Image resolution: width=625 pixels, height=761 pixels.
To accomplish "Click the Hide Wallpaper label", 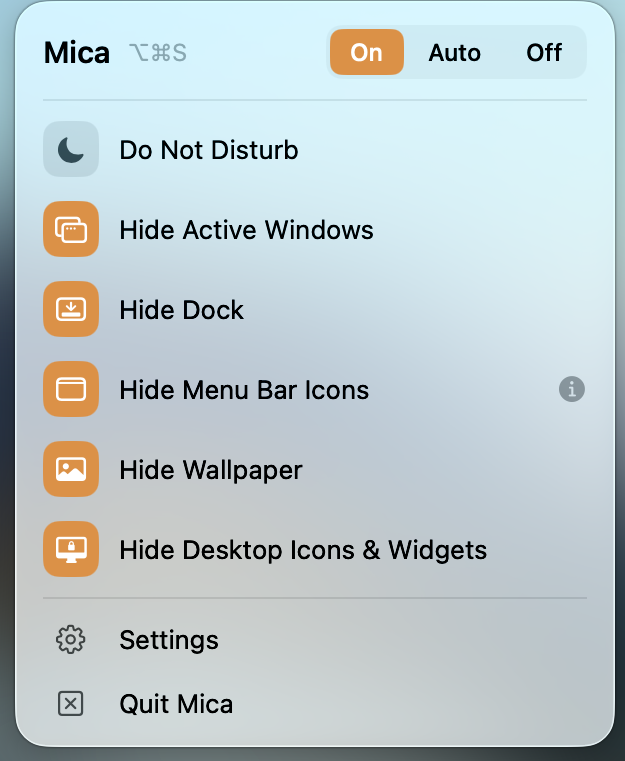I will (x=211, y=470).
